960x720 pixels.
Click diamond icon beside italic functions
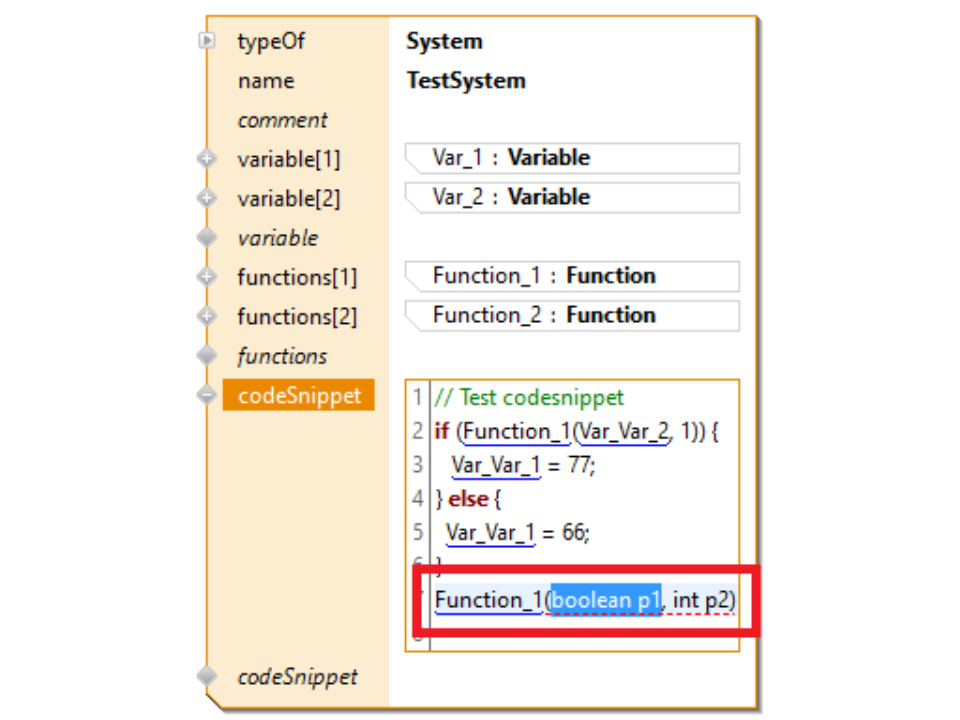pos(207,356)
